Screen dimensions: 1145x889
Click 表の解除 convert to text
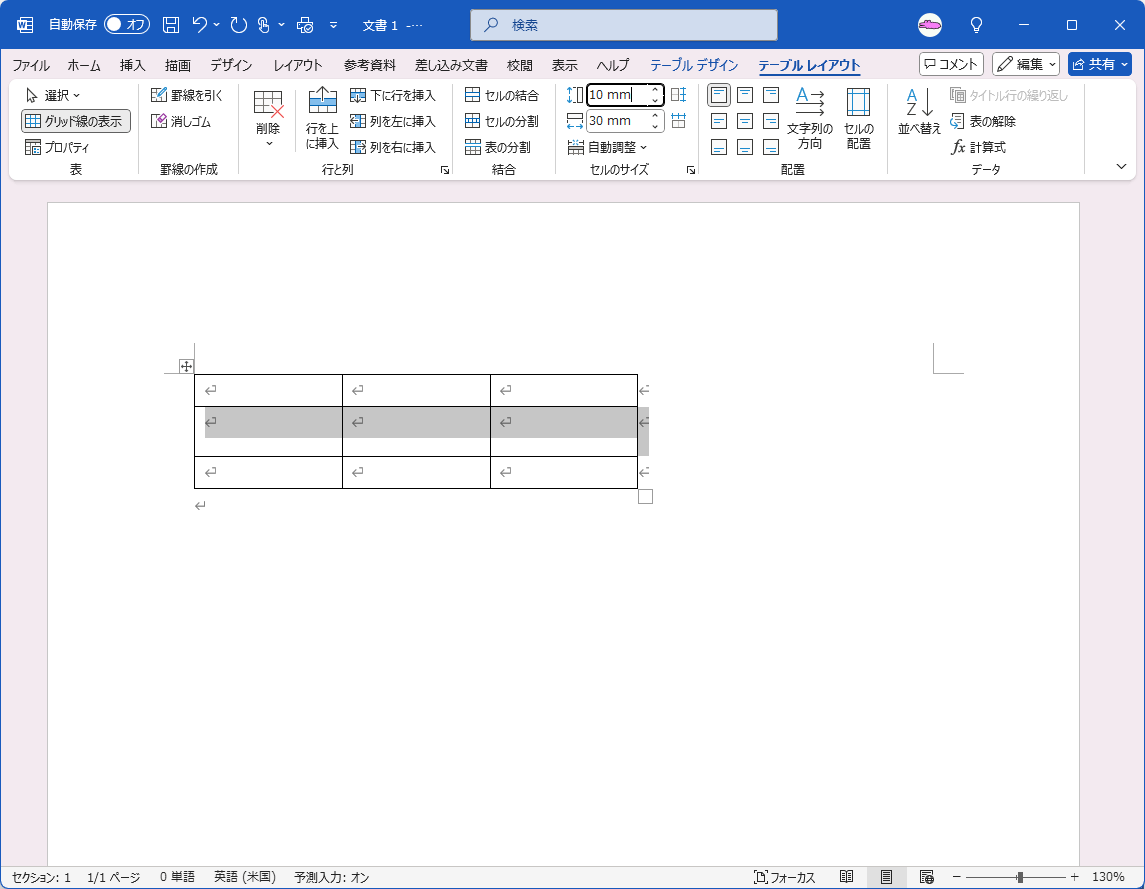[x=983, y=121]
